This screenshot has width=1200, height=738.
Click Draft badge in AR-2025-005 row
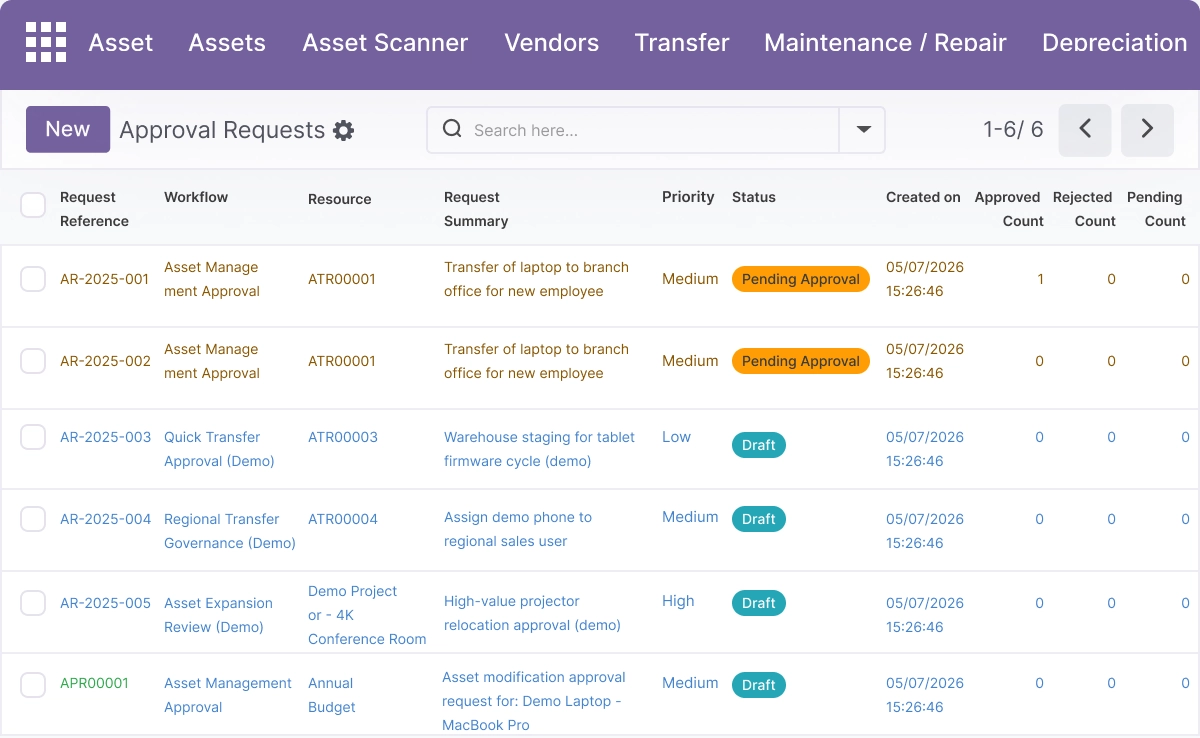click(759, 603)
